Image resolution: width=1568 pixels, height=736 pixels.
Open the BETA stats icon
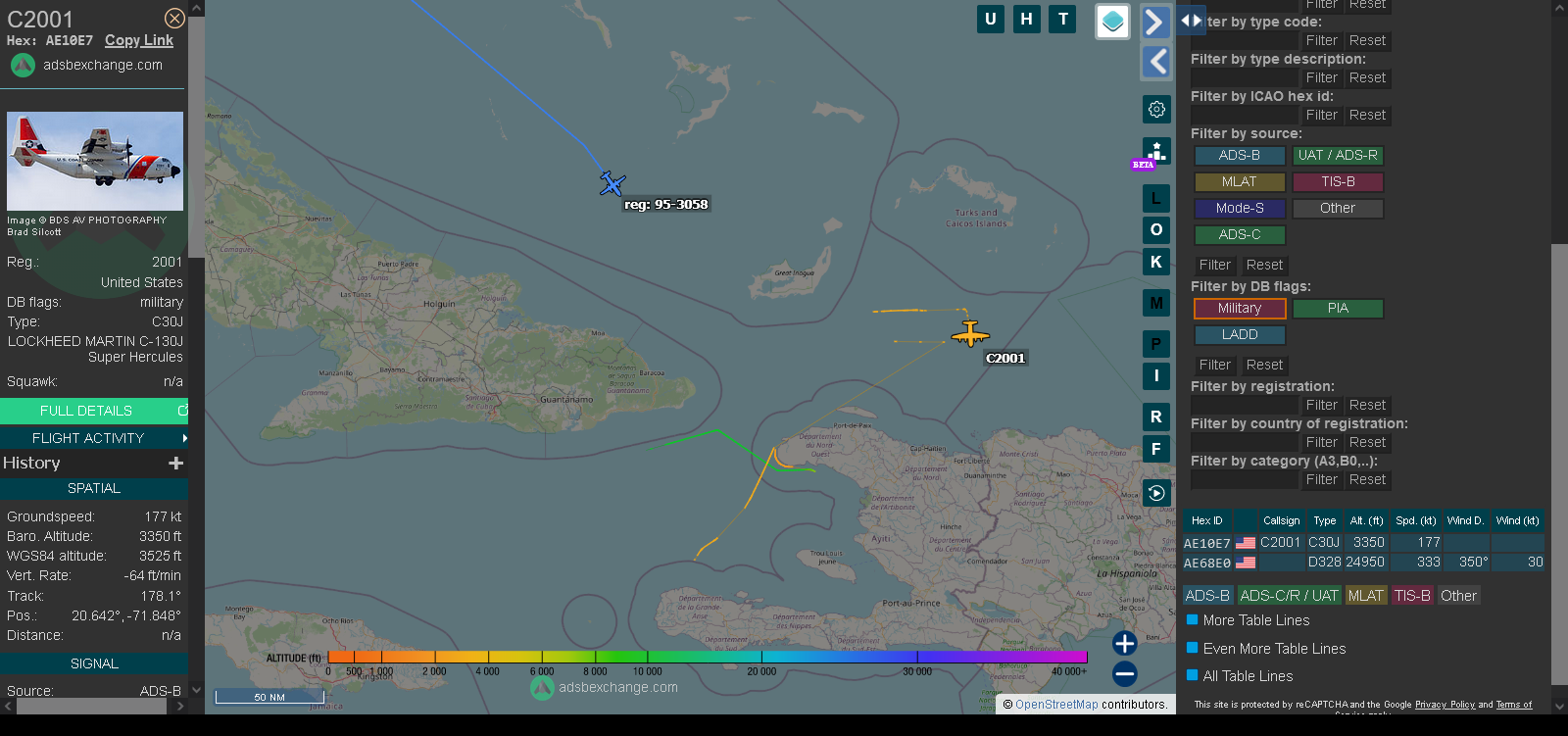[1155, 153]
